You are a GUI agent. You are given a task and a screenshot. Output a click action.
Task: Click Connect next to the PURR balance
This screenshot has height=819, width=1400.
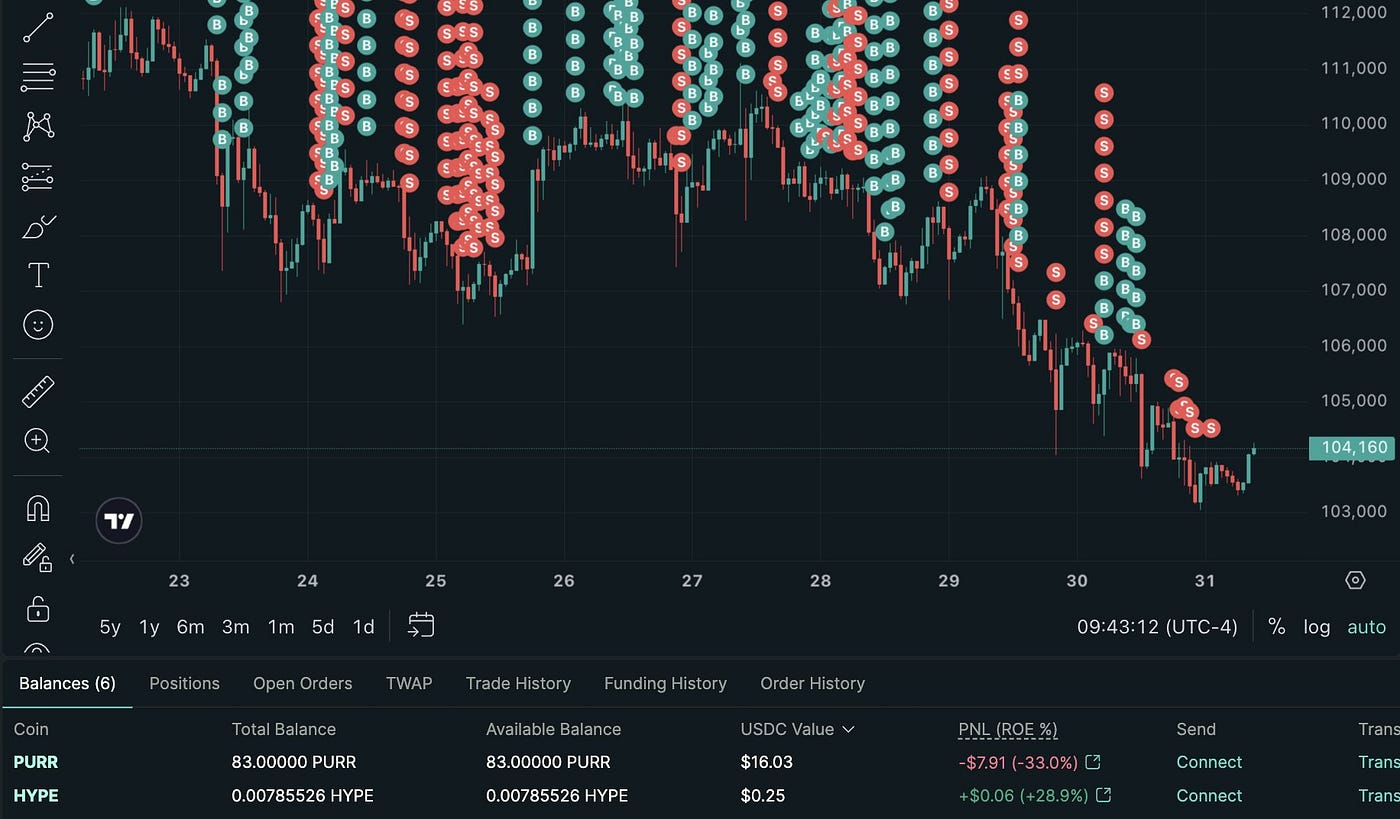(x=1208, y=762)
